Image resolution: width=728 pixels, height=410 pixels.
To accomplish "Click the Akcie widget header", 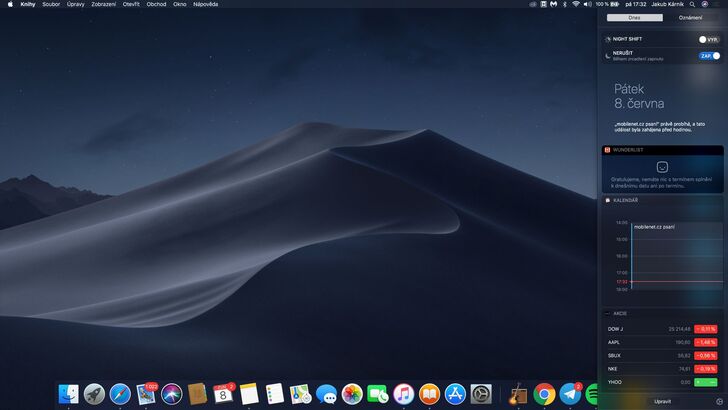I will point(663,313).
